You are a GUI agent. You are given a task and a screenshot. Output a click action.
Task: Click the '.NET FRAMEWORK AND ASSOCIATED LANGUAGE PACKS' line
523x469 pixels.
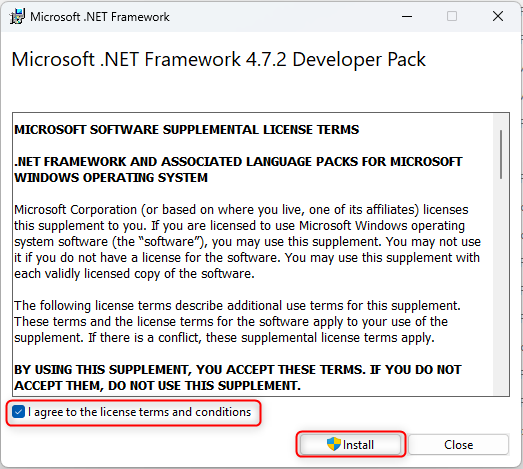(x=238, y=162)
